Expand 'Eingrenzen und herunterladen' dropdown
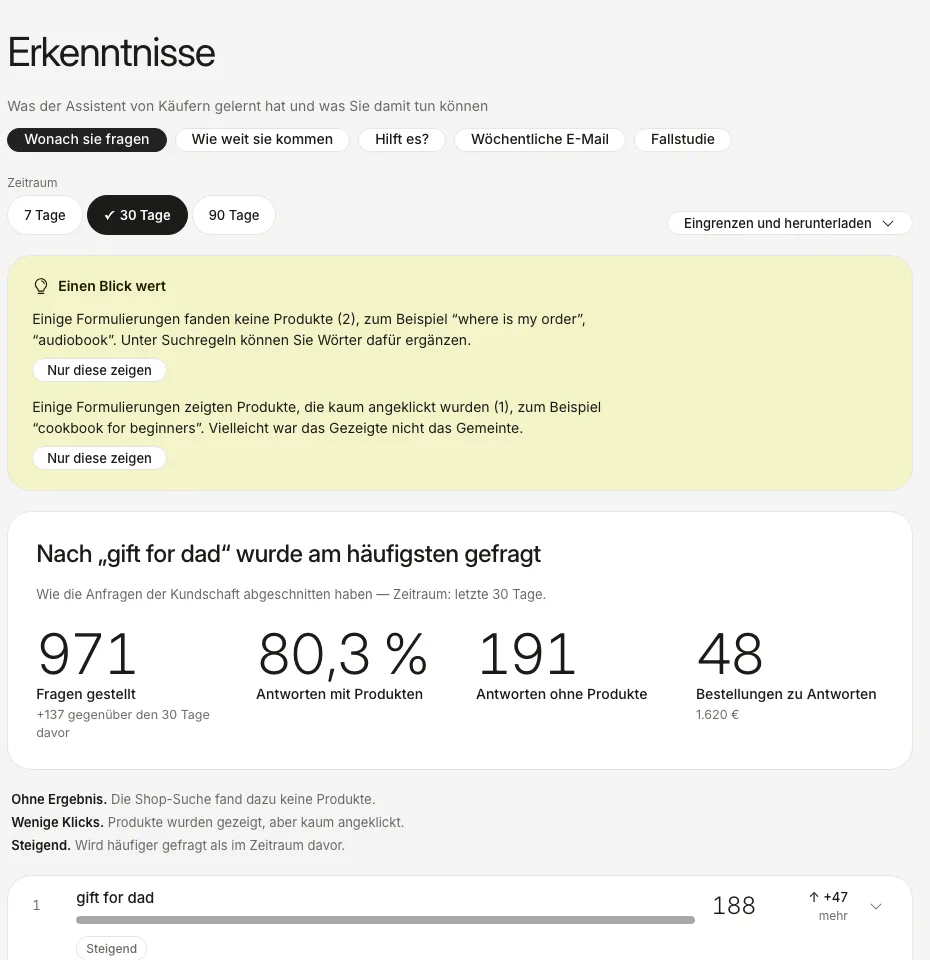This screenshot has height=960, width=930. tap(789, 223)
